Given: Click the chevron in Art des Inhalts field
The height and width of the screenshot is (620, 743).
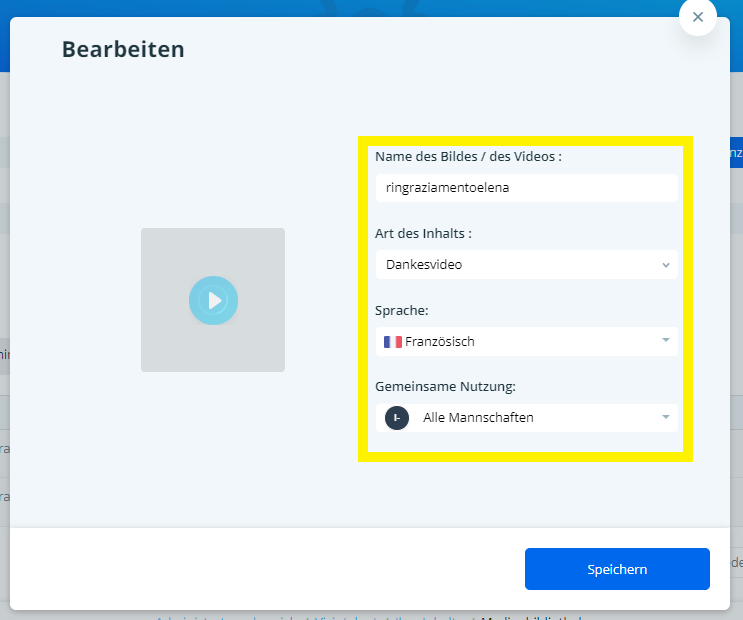Looking at the screenshot, I should click(666, 265).
